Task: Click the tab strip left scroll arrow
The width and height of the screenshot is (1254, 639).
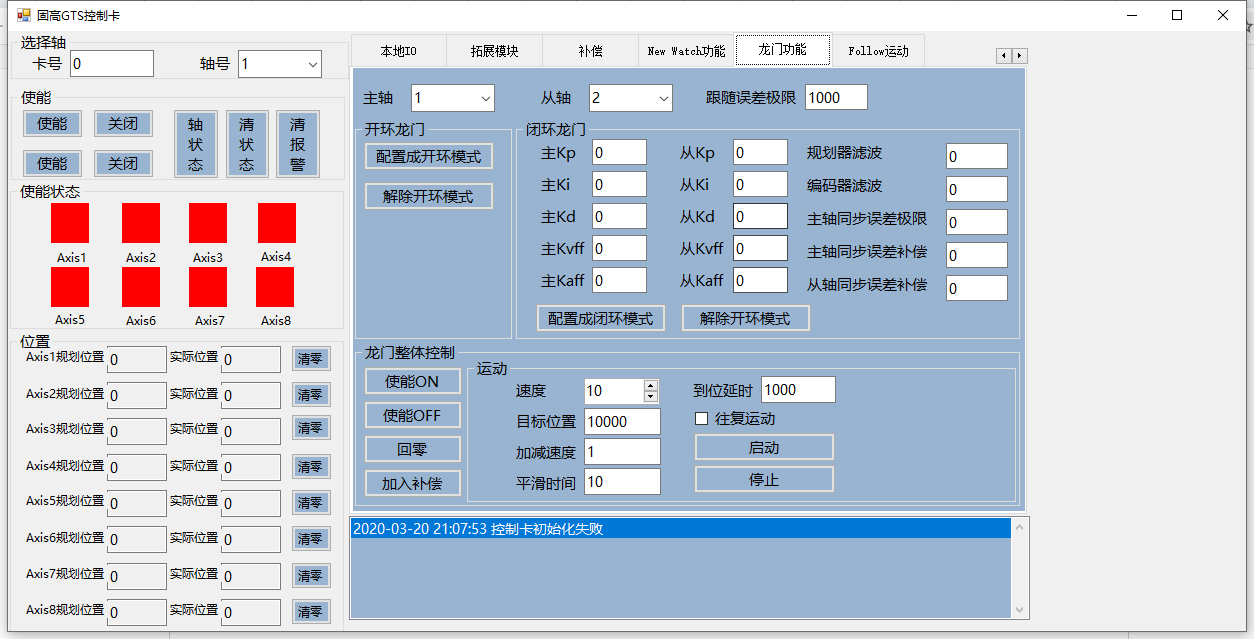Action: coord(1004,56)
